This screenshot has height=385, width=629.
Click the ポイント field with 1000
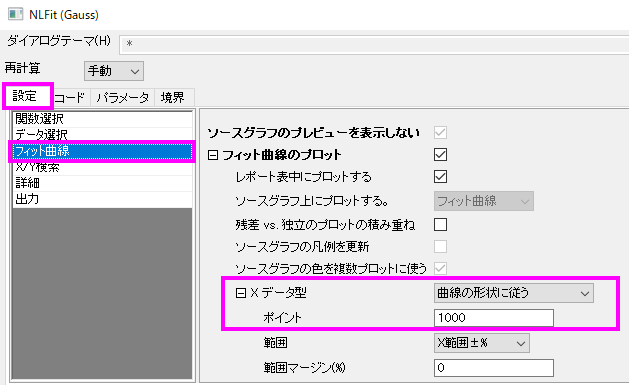pyautogui.click(x=494, y=318)
